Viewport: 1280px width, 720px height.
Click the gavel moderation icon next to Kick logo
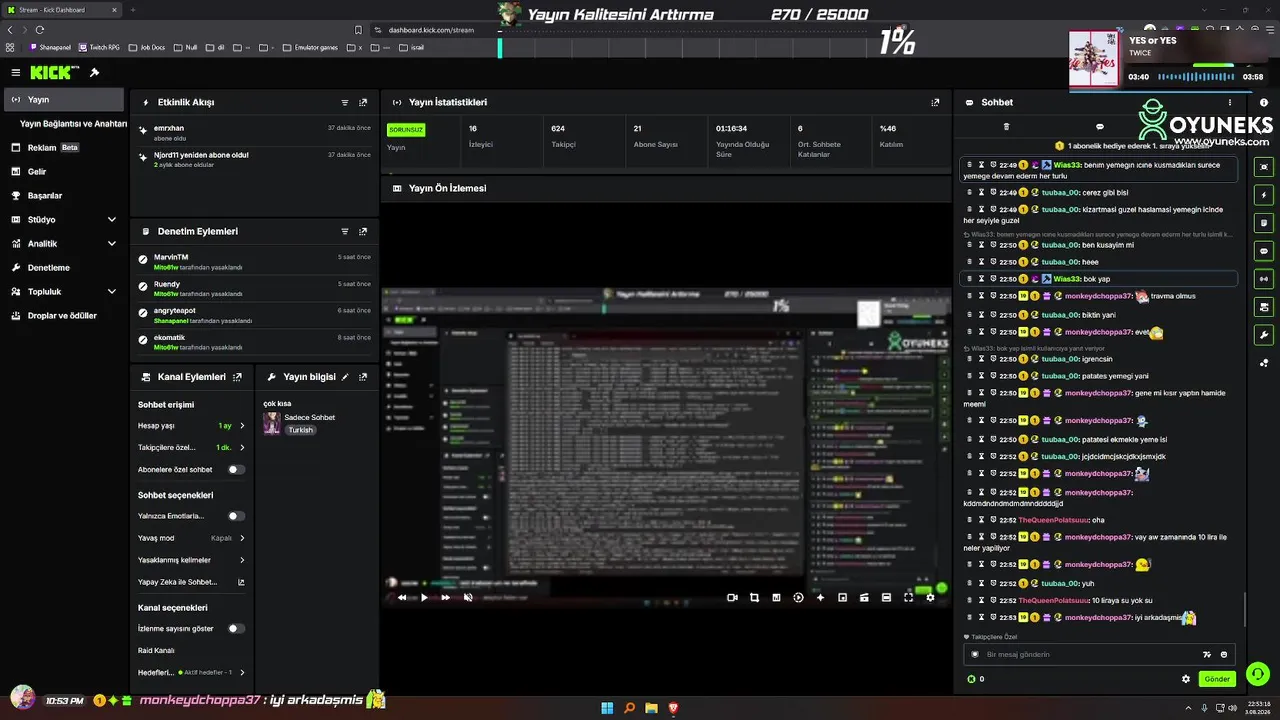pos(94,72)
